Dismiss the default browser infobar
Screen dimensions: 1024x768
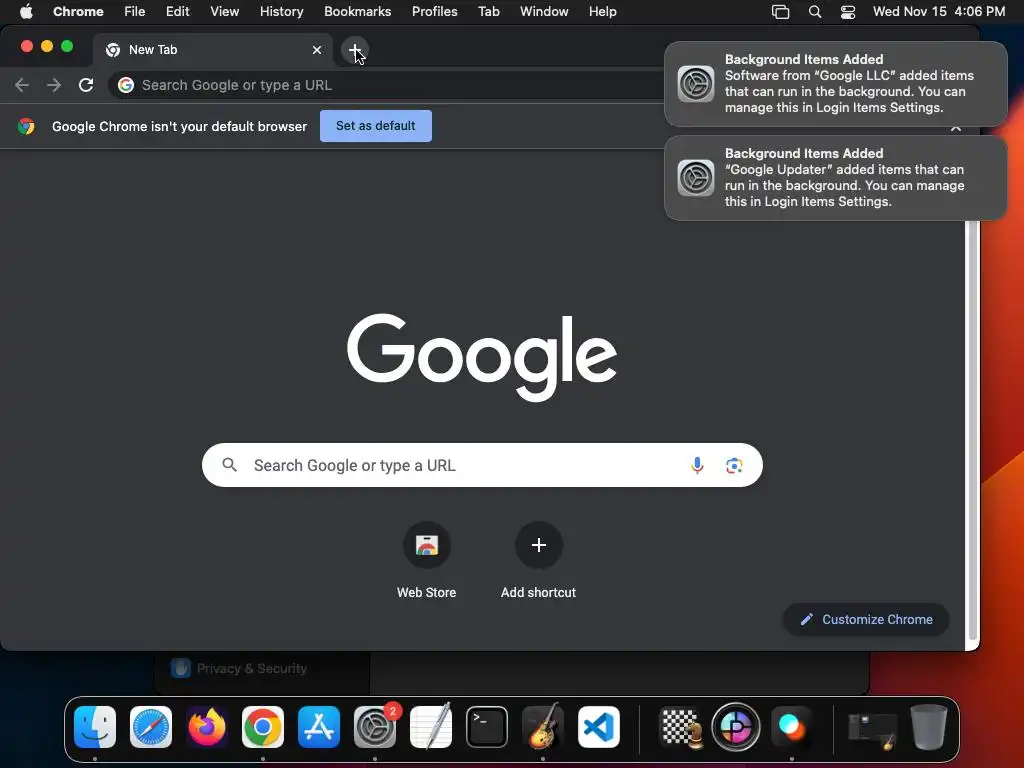[955, 127]
